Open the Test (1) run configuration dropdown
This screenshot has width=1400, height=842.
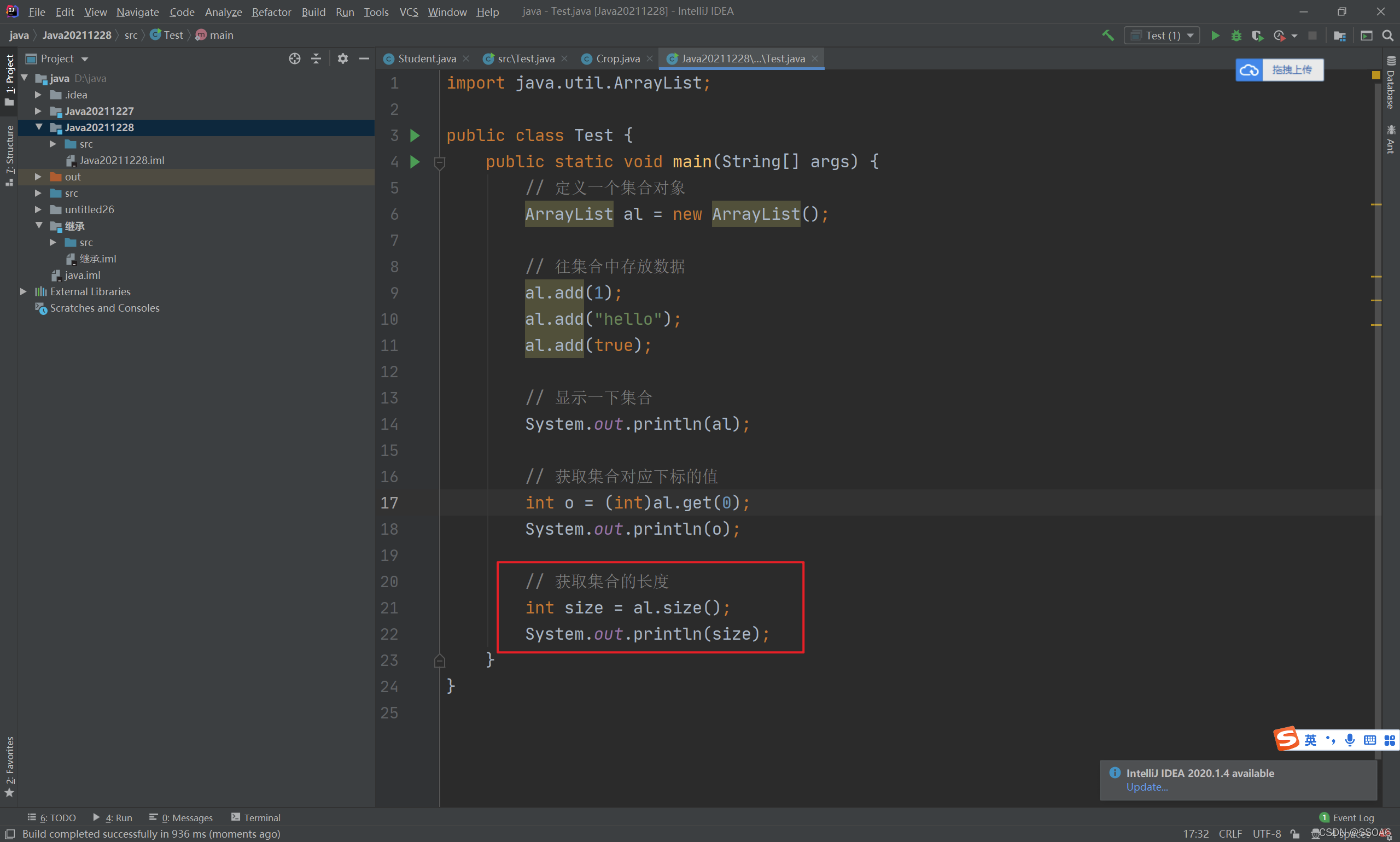[1162, 35]
